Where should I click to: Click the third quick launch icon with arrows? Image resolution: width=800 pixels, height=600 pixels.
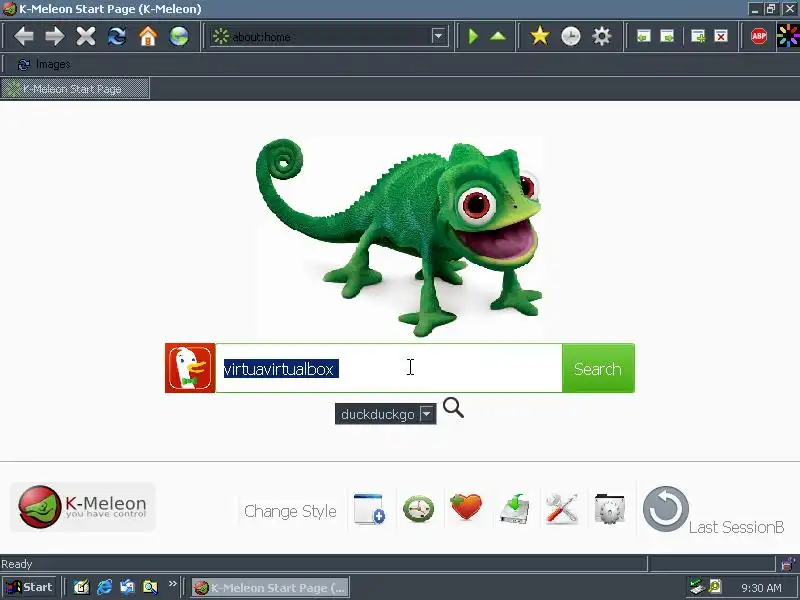coord(128,587)
